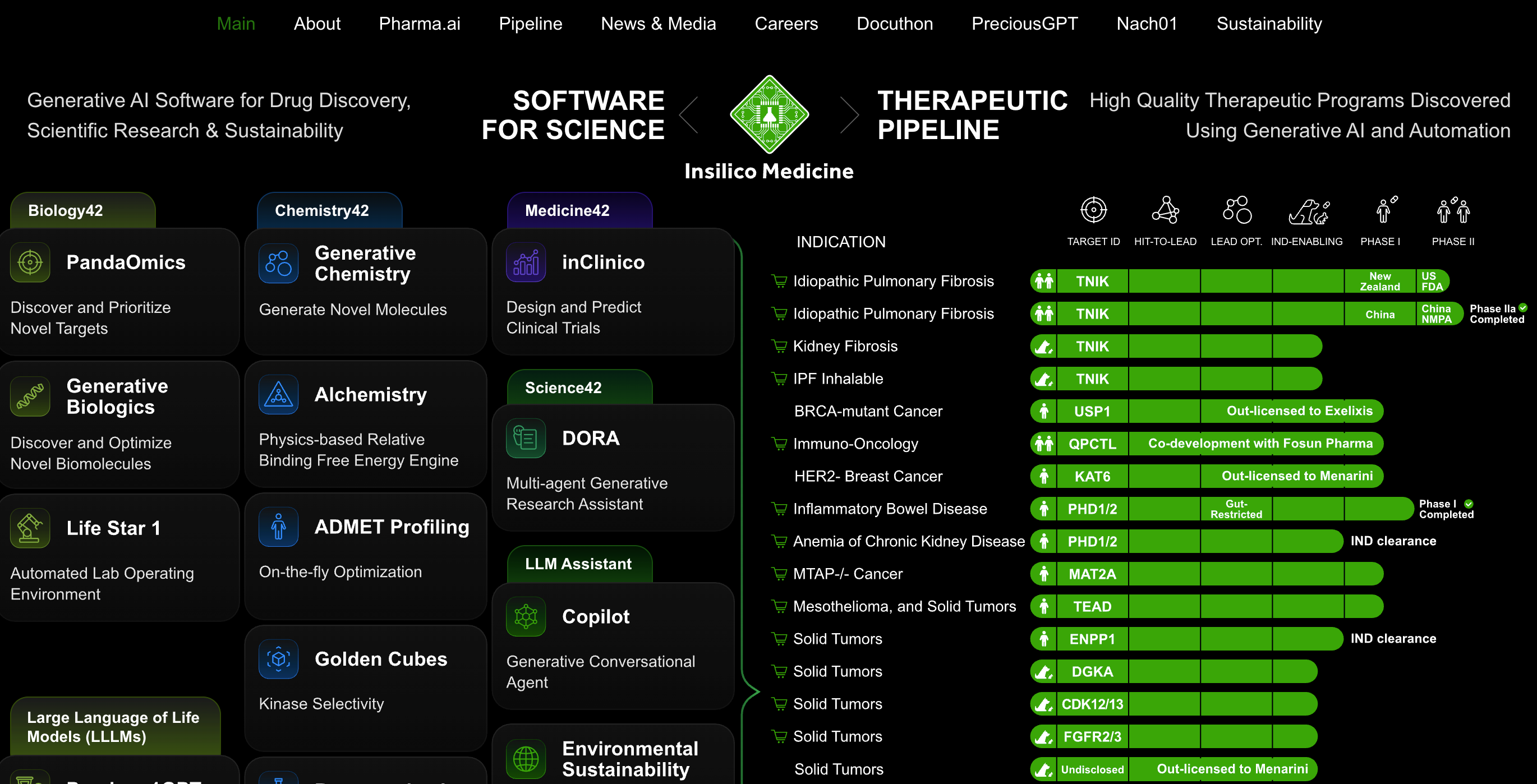Select the Medicine42 tab
Screen dimensions: 1537x784
(x=579, y=210)
